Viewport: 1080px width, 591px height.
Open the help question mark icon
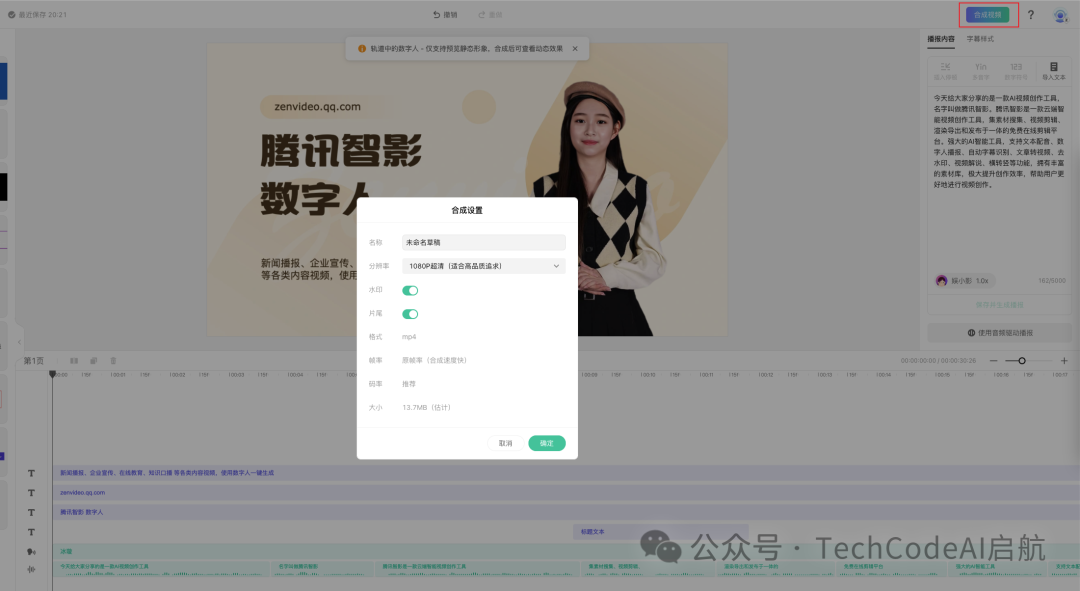[x=1030, y=14]
